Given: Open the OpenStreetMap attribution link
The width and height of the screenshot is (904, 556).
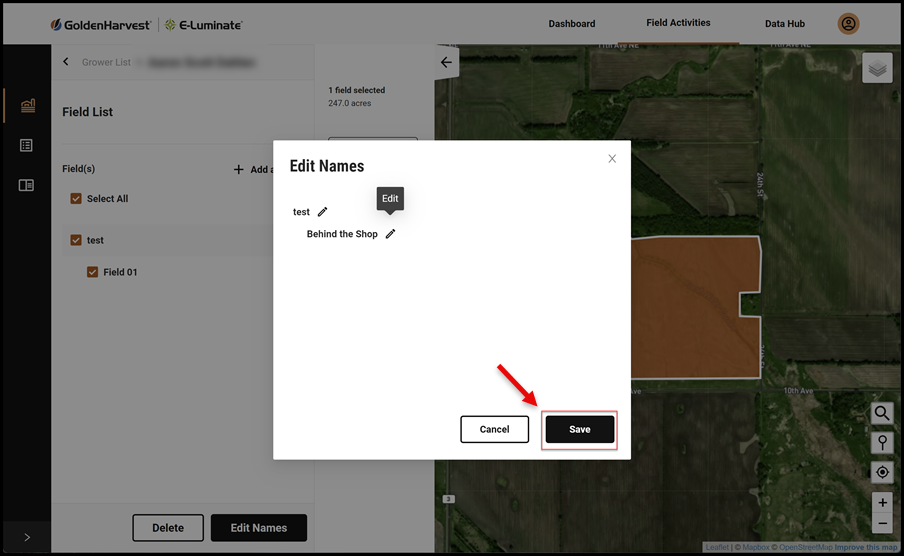Looking at the screenshot, I should coord(806,547).
